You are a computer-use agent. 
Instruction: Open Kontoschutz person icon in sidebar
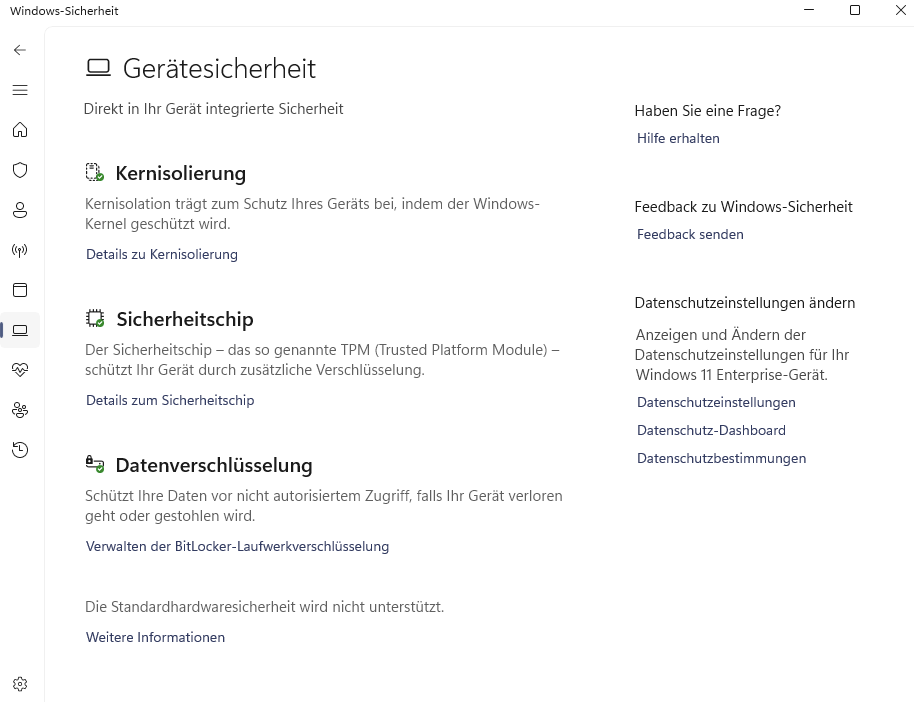coord(20,210)
